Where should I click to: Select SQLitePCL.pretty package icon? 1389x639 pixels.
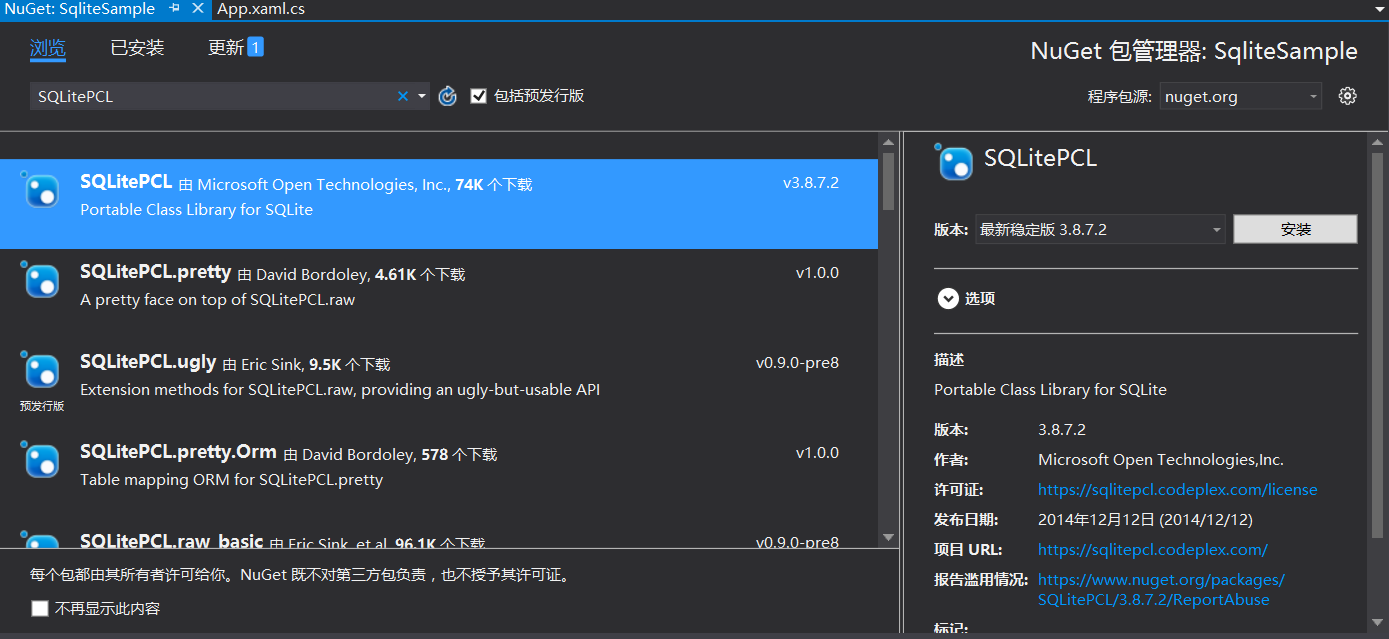41,280
